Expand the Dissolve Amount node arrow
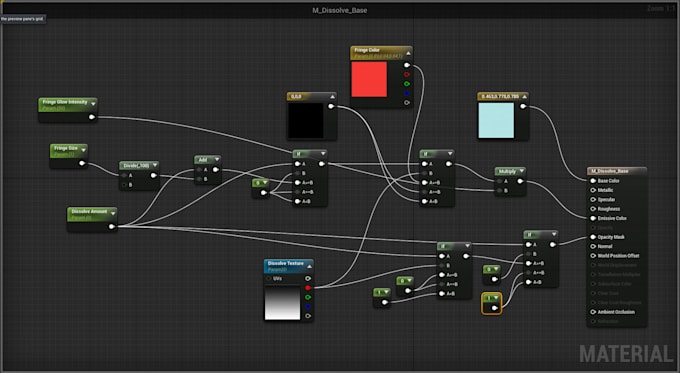Viewport: 680px width, 373px height. click(113, 213)
